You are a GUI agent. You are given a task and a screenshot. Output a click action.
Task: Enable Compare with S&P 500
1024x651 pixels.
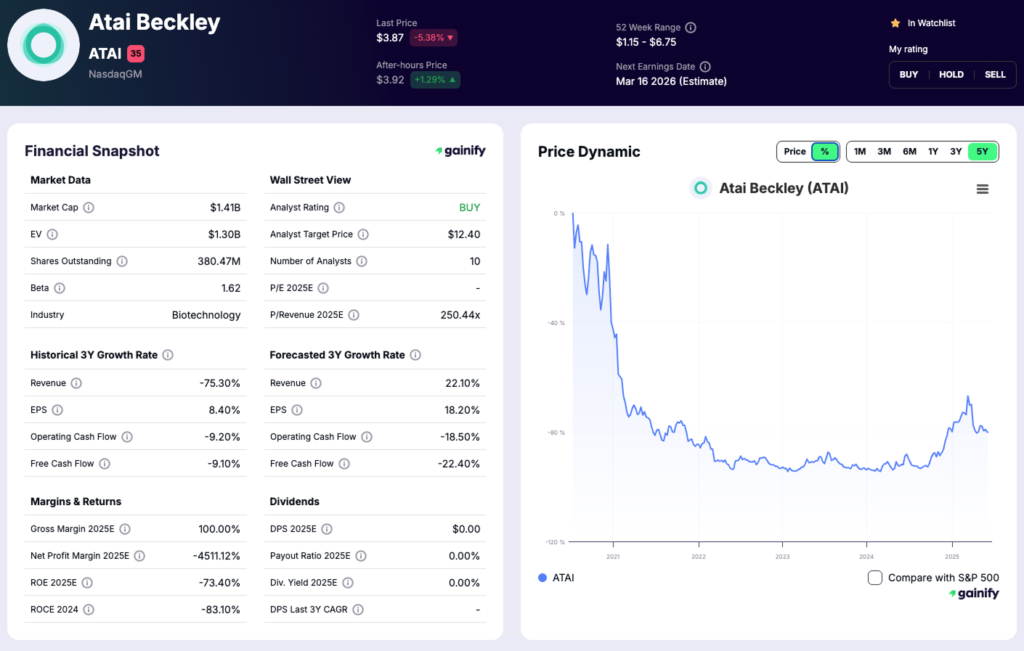click(875, 577)
